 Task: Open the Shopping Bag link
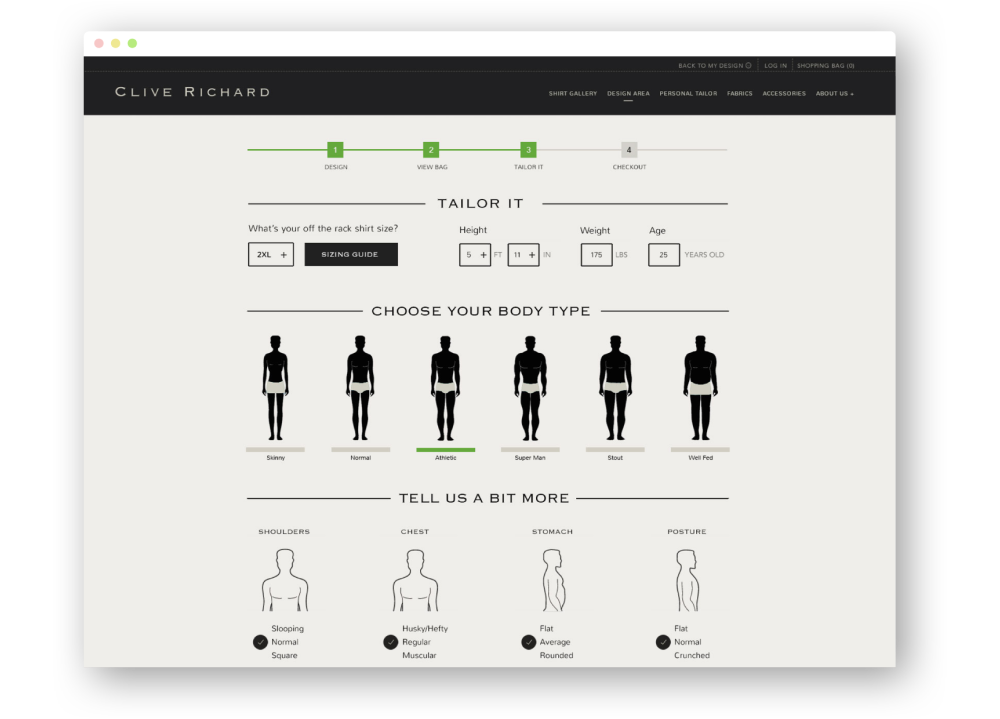coord(825,66)
